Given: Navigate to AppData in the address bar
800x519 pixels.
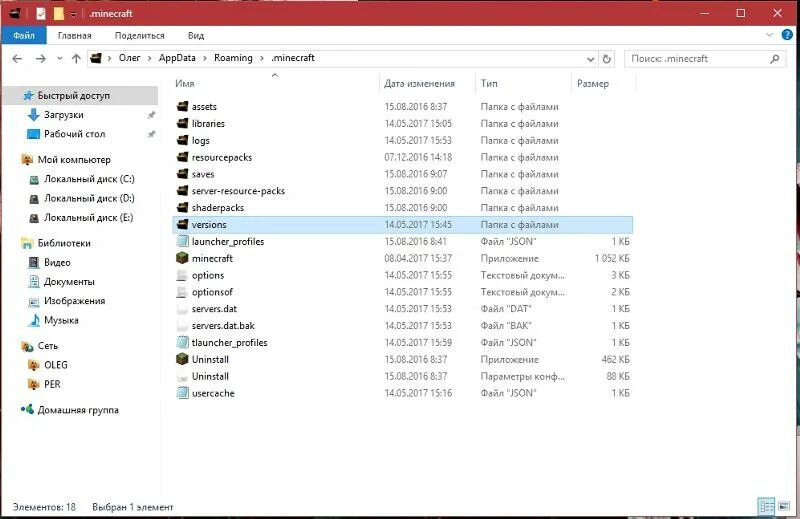Looking at the screenshot, I should click(177, 58).
